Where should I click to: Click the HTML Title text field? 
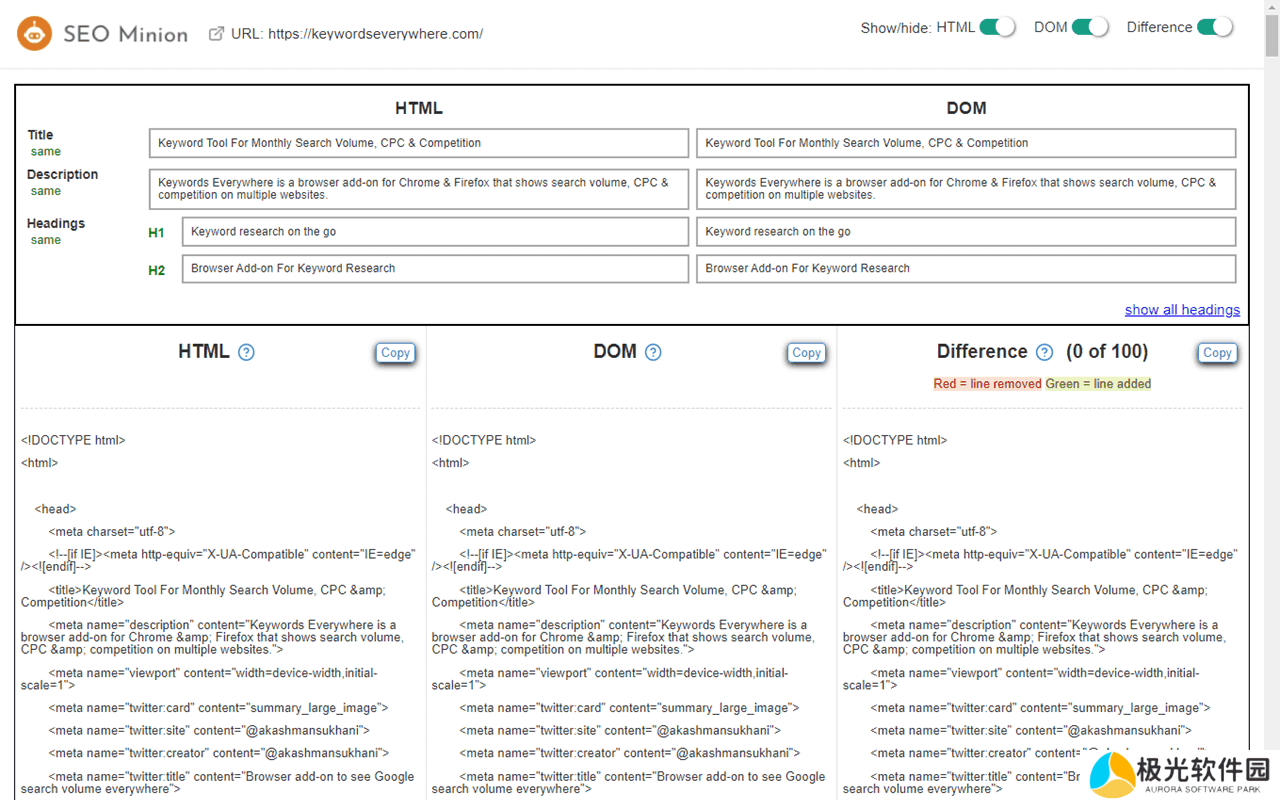coord(418,143)
